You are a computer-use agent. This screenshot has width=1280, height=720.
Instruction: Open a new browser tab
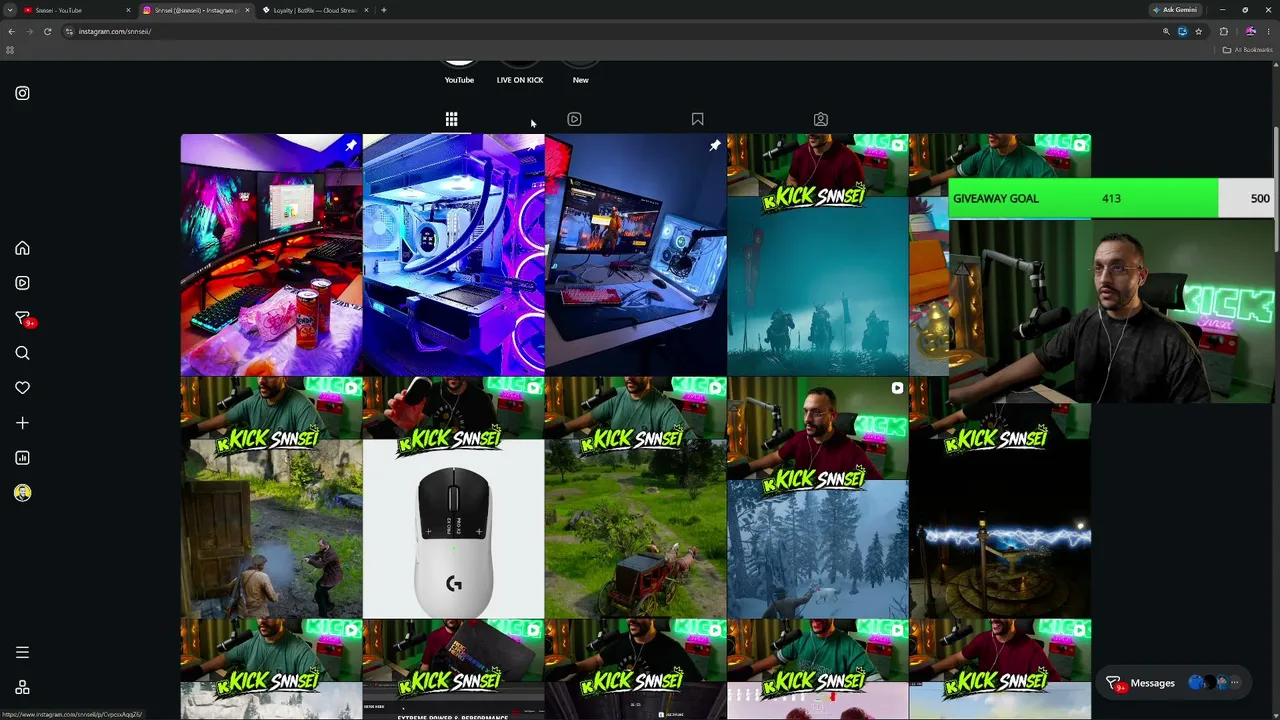(x=384, y=10)
